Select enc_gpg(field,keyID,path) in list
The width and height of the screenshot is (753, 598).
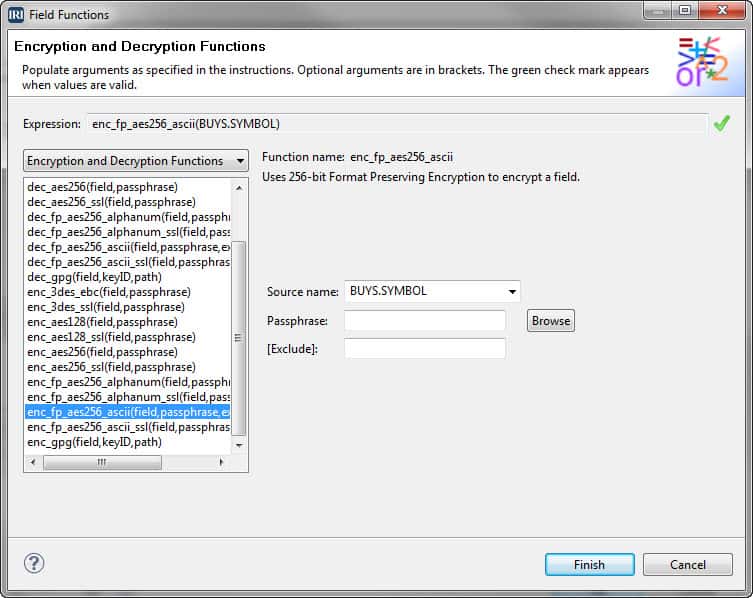[x=128, y=442]
